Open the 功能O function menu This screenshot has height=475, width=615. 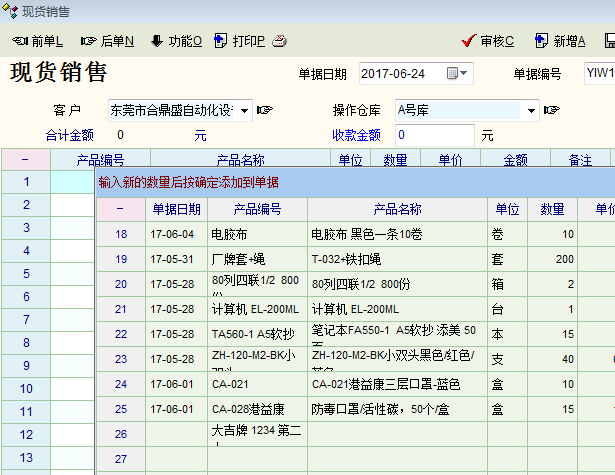[x=176, y=41]
